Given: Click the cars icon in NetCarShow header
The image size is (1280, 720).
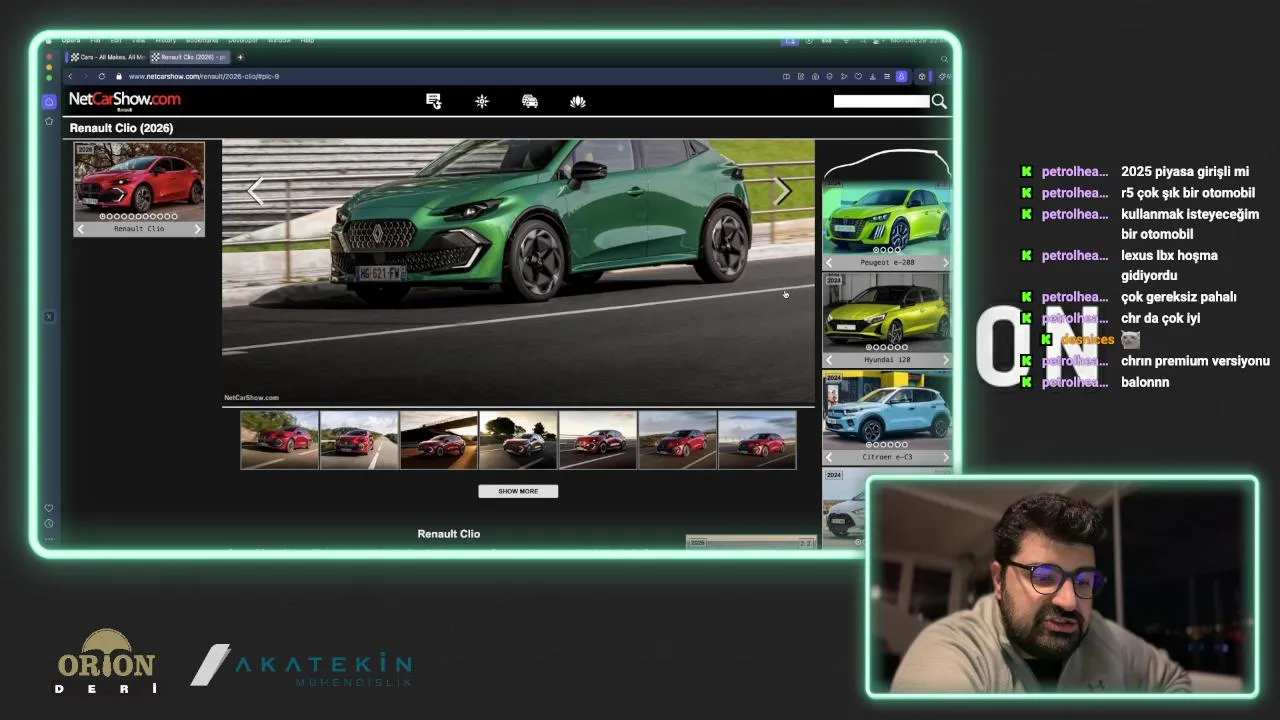Looking at the screenshot, I should [530, 101].
